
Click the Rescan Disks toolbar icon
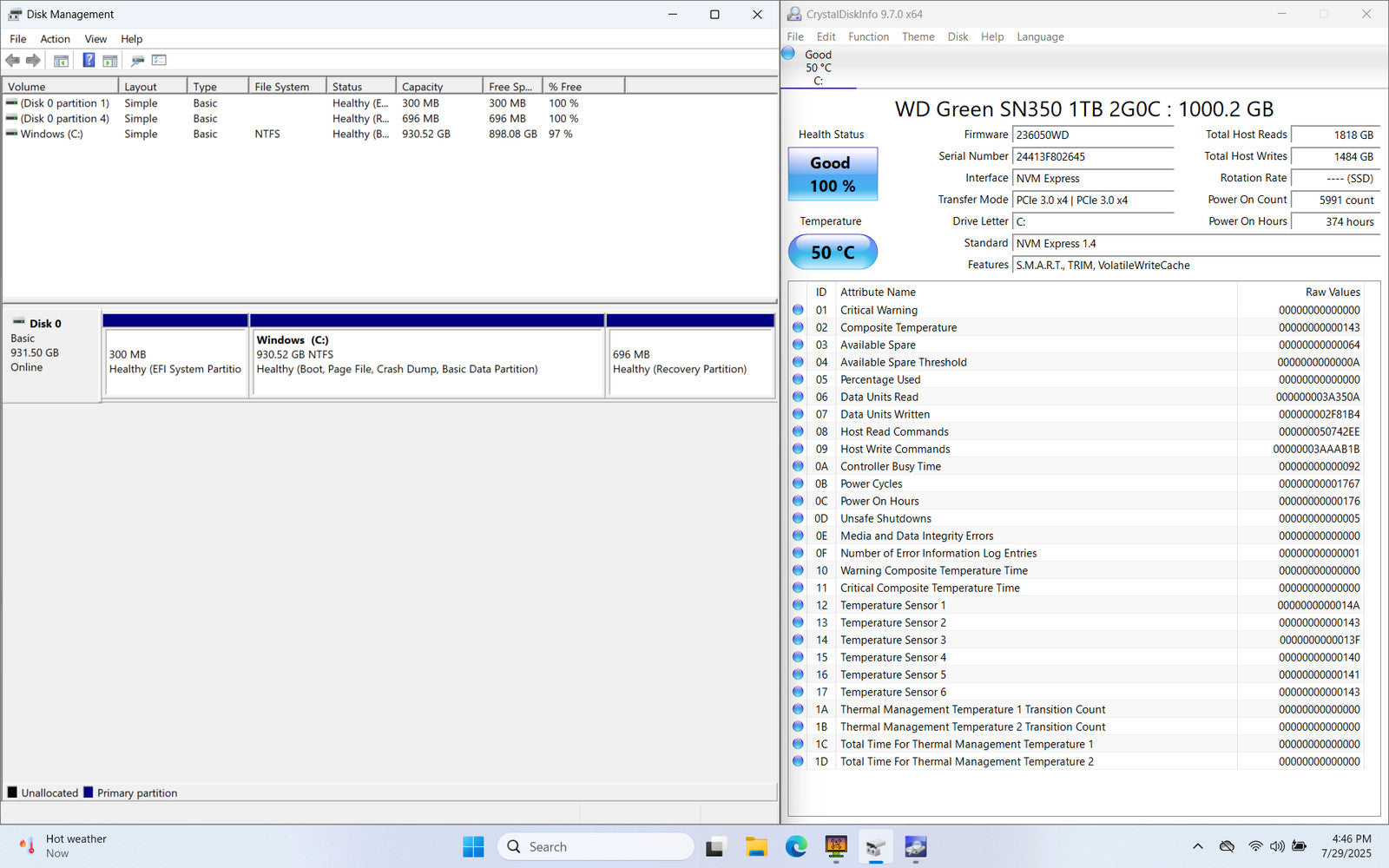[137, 61]
